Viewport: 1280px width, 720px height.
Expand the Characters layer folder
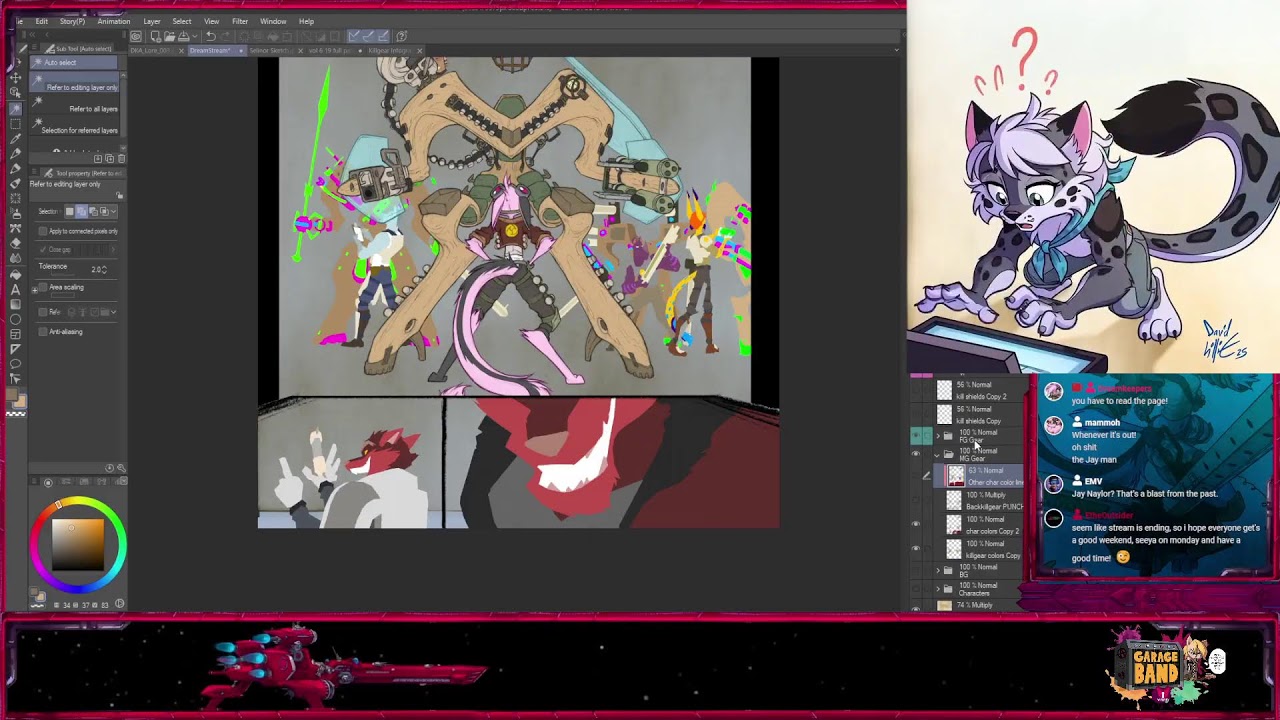[x=938, y=589]
